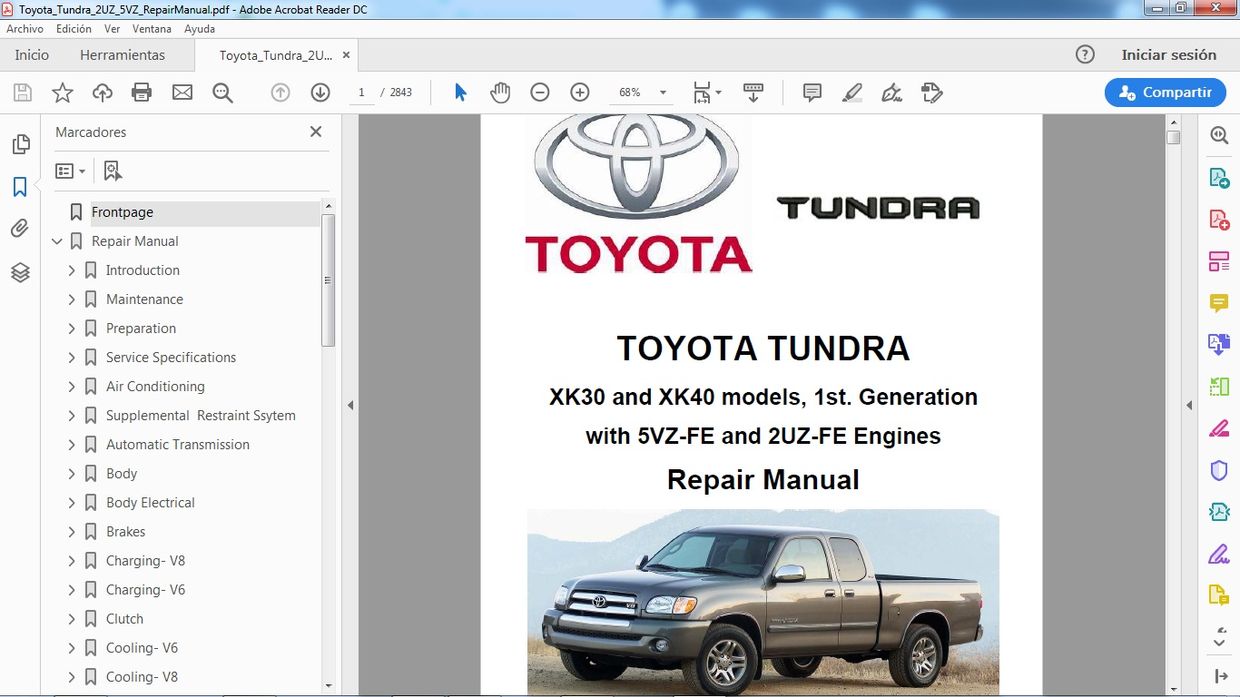Select the Charging- V8 bookmark
Viewport: 1240px width, 697px height.
pyautogui.click(x=145, y=560)
